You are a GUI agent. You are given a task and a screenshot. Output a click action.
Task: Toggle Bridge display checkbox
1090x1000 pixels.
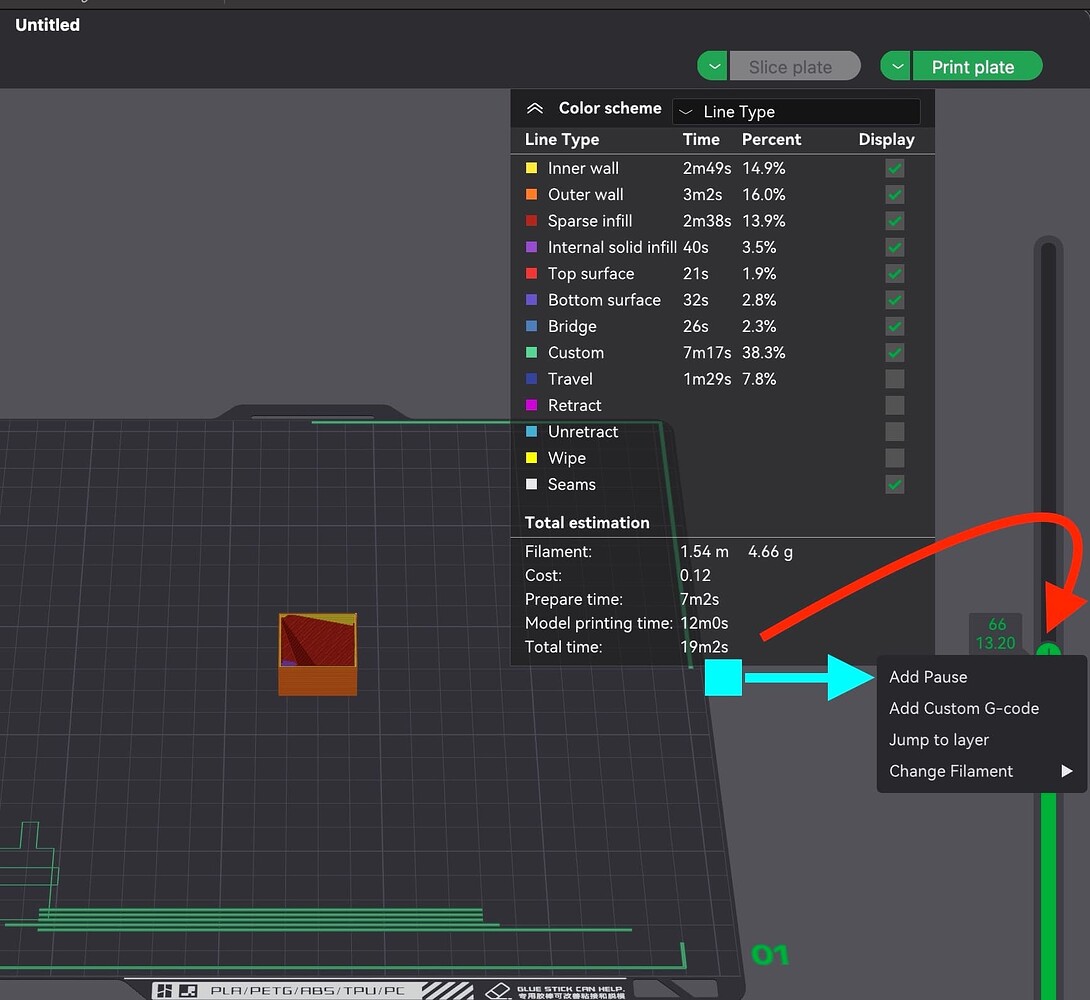895,327
